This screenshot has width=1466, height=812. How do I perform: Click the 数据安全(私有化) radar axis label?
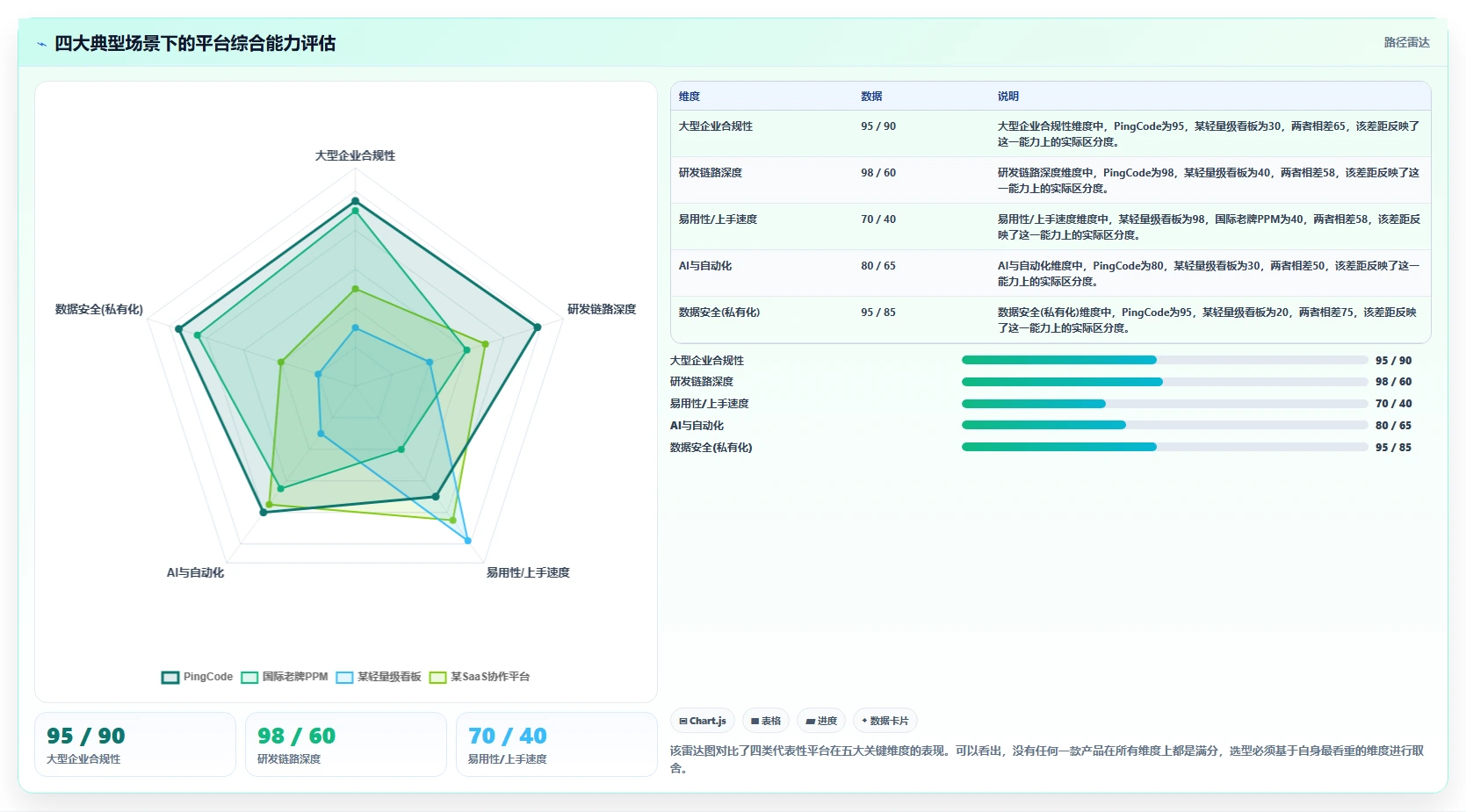point(99,309)
